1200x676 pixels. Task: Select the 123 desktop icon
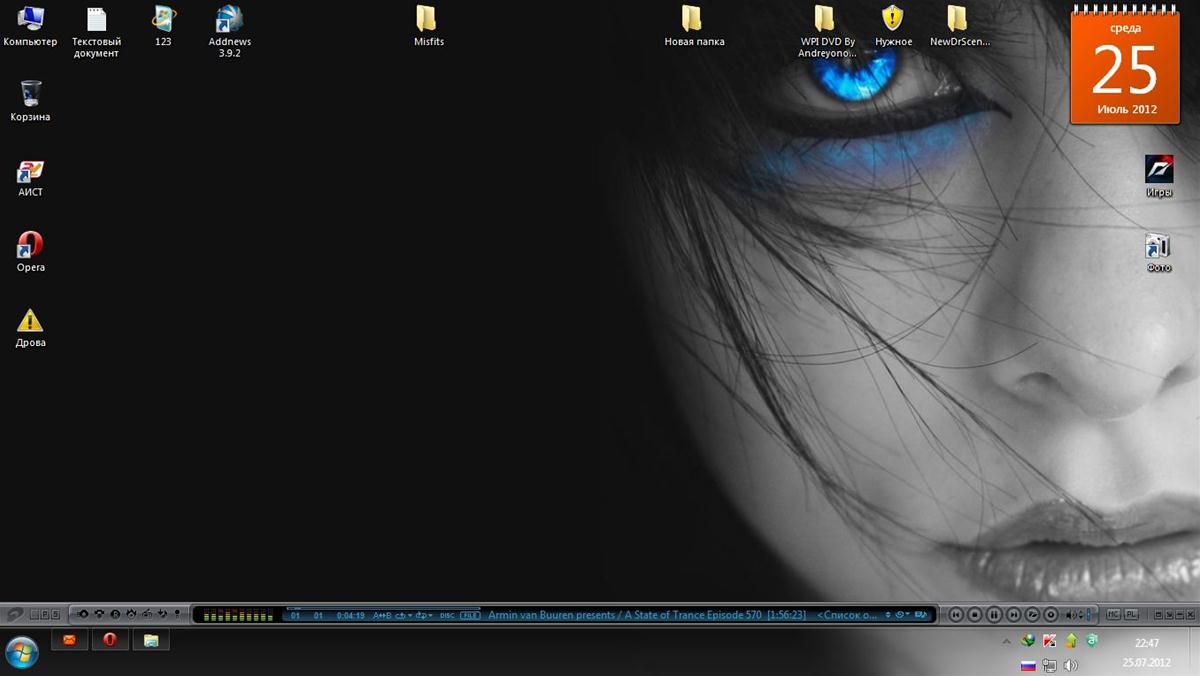click(163, 26)
